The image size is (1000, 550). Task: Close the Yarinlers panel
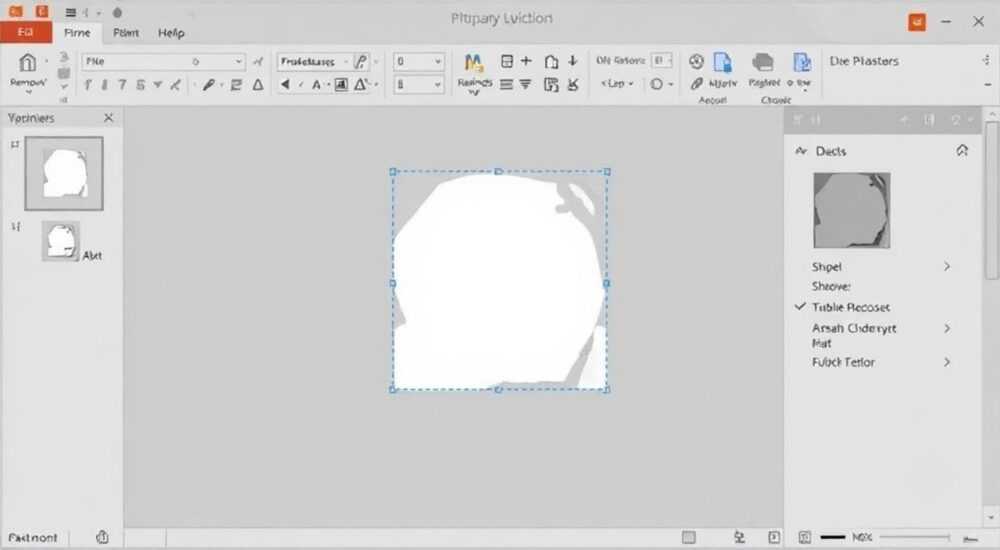(108, 118)
